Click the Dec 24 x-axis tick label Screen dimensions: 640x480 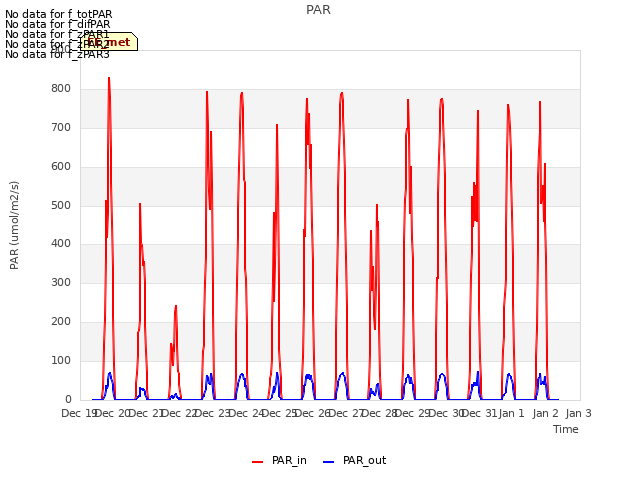click(x=246, y=413)
